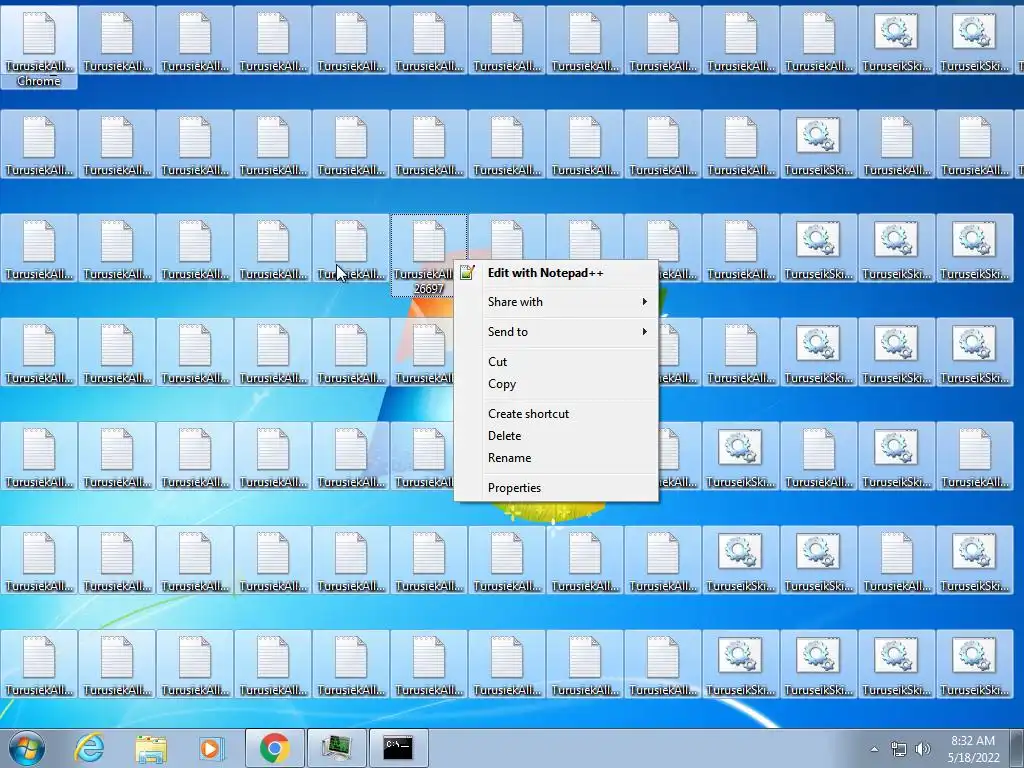Open Windows Media Player from taskbar
1024x768 pixels.
(x=211, y=748)
